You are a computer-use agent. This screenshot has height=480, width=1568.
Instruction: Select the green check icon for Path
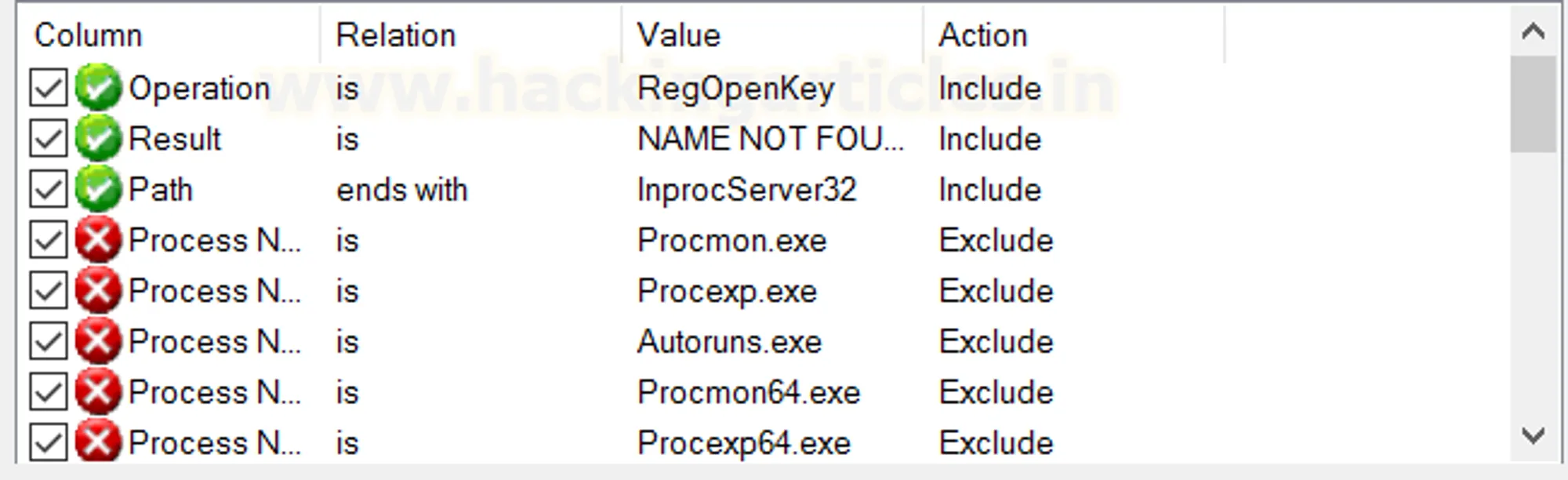click(98, 189)
